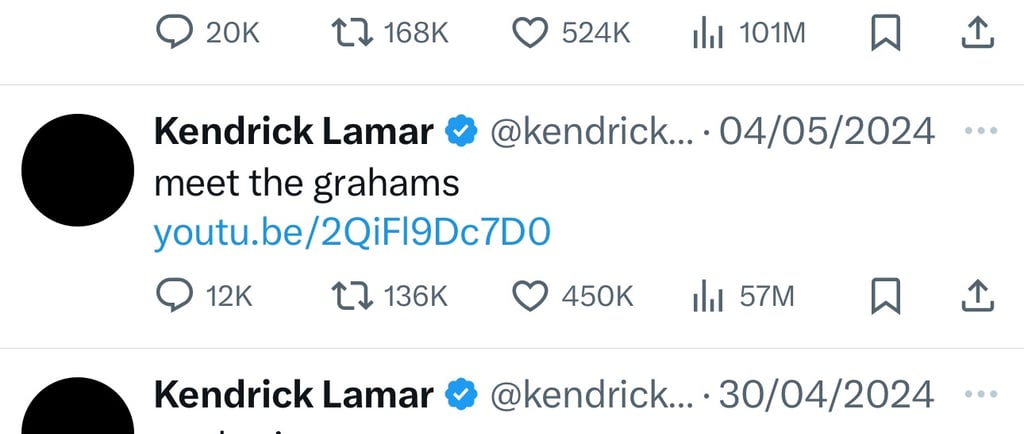Open view stats showing 101M views

tap(708, 33)
